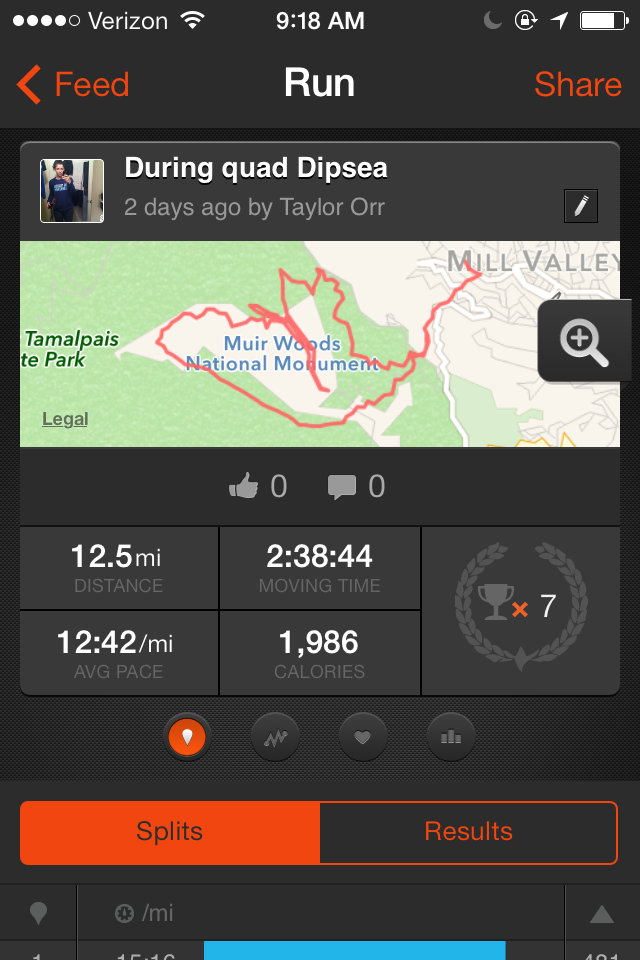Open comments via the speech bubble icon
This screenshot has width=640, height=960.
click(x=342, y=487)
